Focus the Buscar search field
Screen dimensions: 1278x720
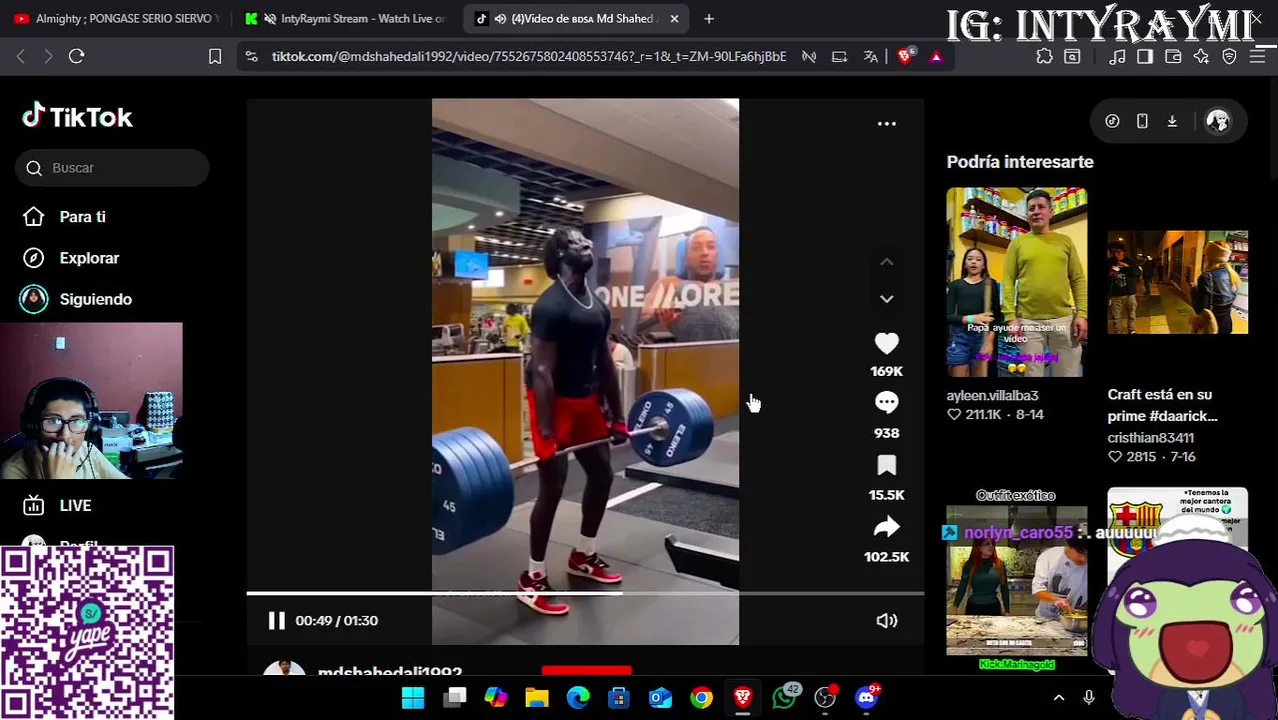click(112, 168)
